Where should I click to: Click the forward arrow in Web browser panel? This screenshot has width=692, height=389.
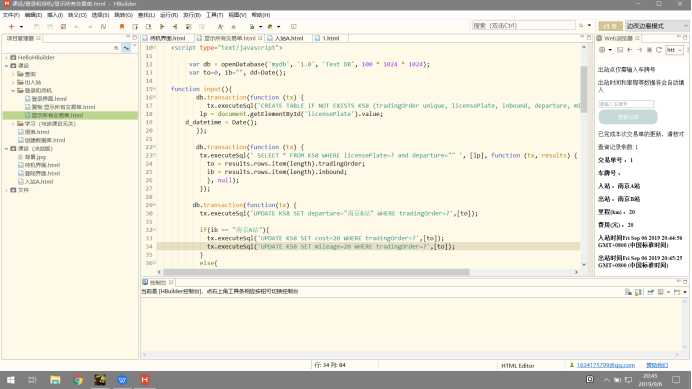pos(639,50)
